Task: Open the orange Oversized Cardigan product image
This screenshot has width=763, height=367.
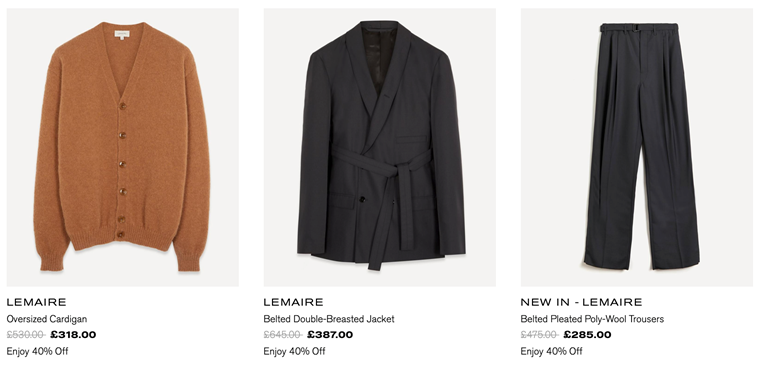Action: tap(123, 147)
